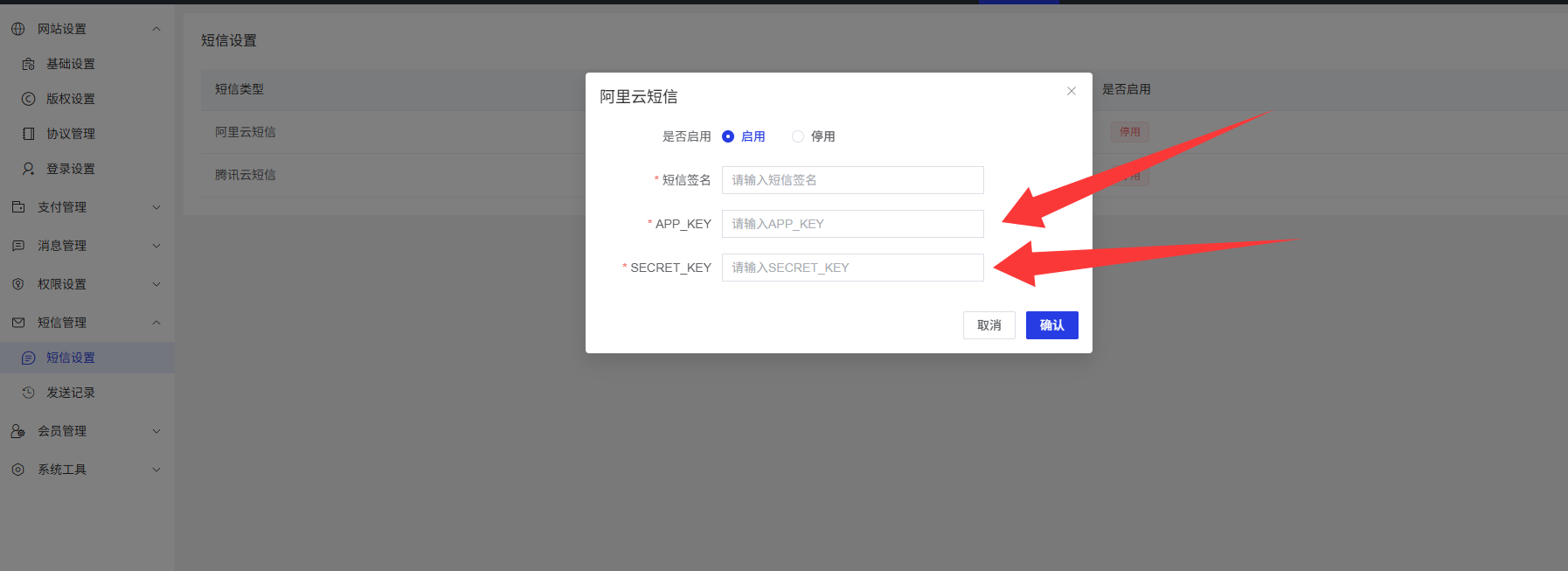Image resolution: width=1568 pixels, height=571 pixels.
Task: Open the 版权设置 menu item
Action: click(87, 99)
